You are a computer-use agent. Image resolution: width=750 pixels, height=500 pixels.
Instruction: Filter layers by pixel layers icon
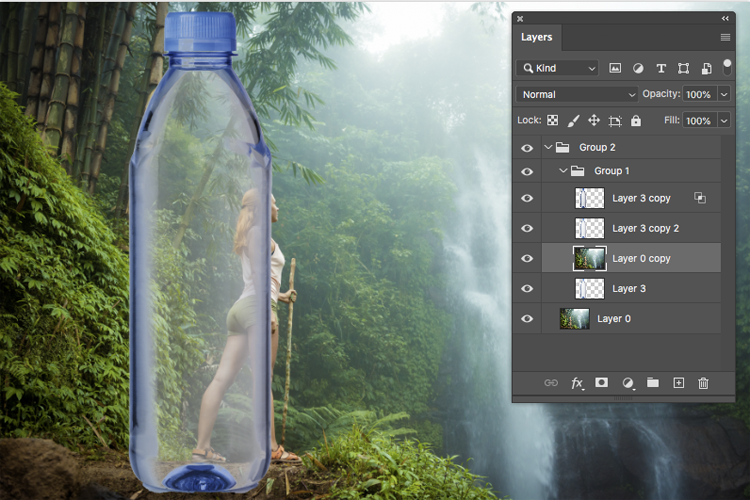tap(615, 68)
